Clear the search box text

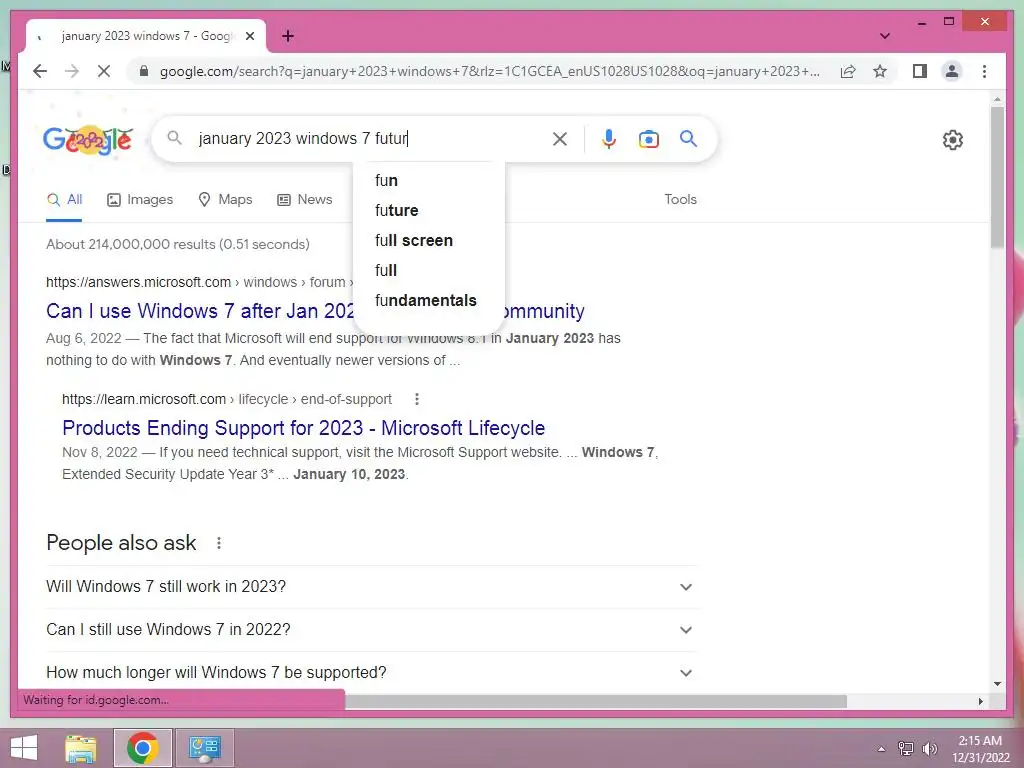(x=560, y=138)
